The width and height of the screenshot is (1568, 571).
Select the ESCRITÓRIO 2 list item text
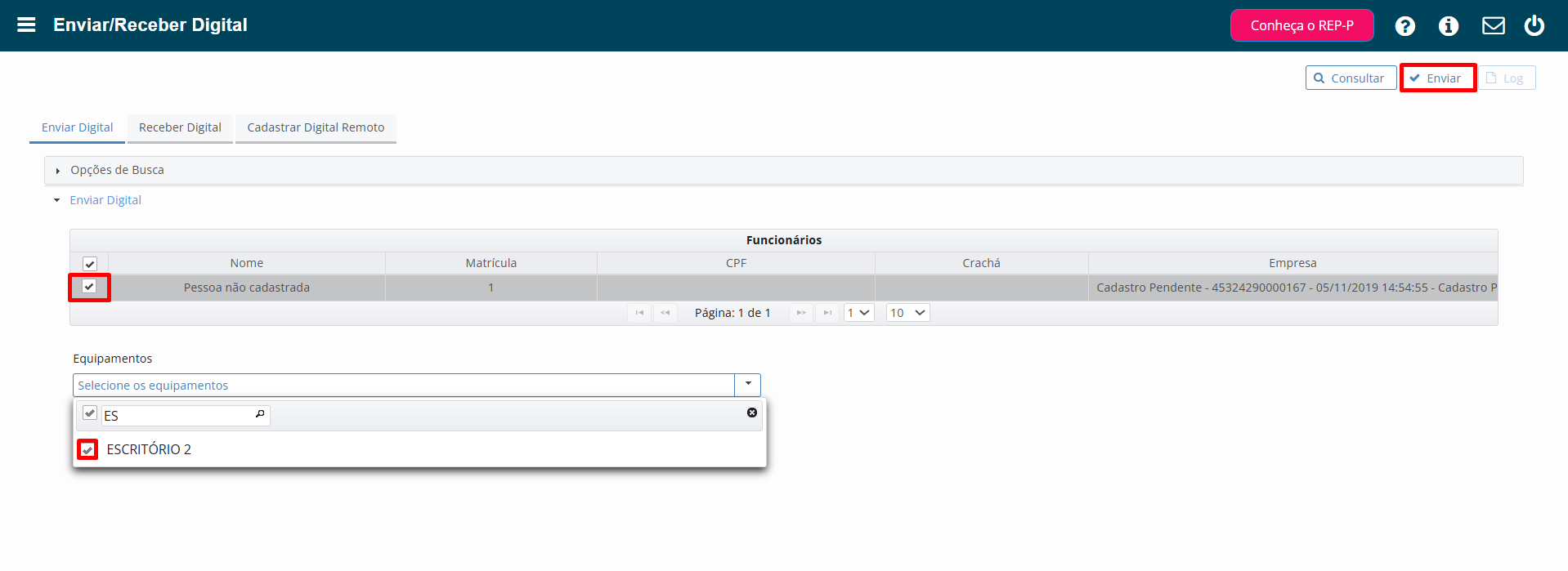[149, 449]
